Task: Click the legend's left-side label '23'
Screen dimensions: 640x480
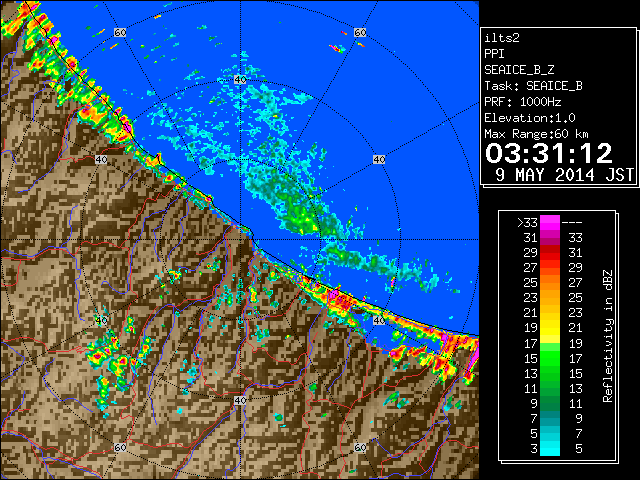Action: pos(531,298)
